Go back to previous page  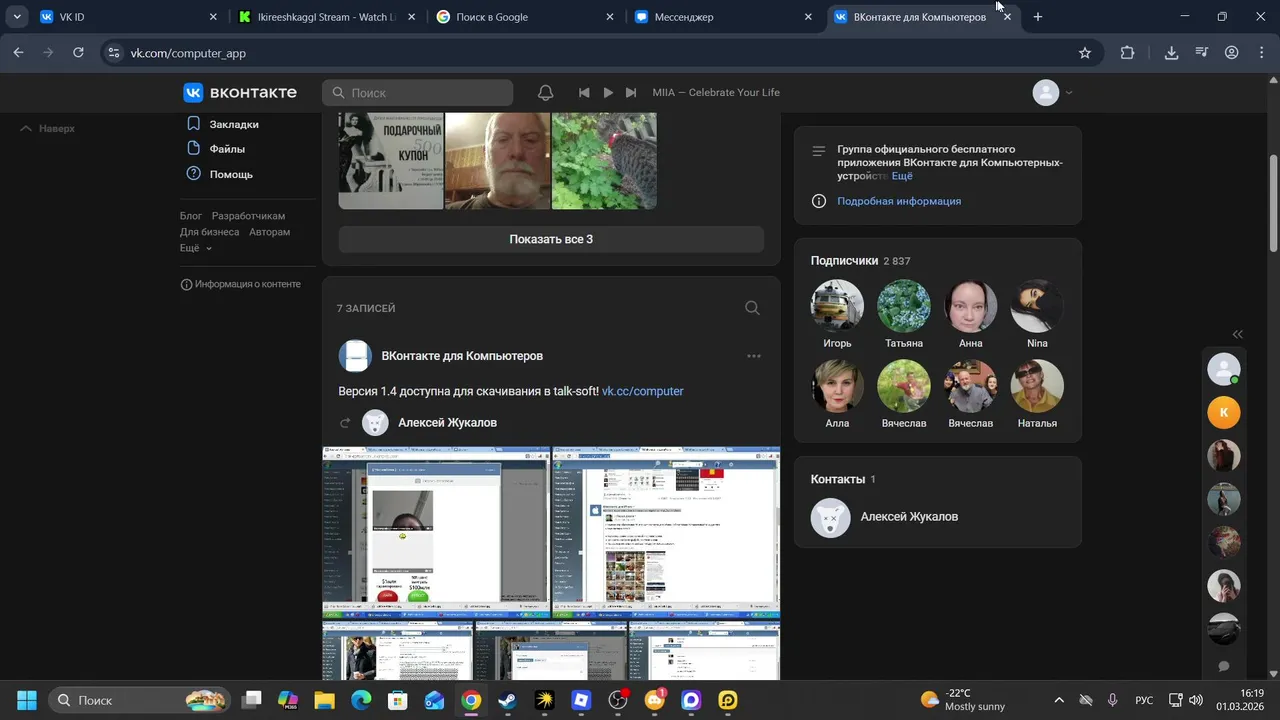tap(19, 53)
